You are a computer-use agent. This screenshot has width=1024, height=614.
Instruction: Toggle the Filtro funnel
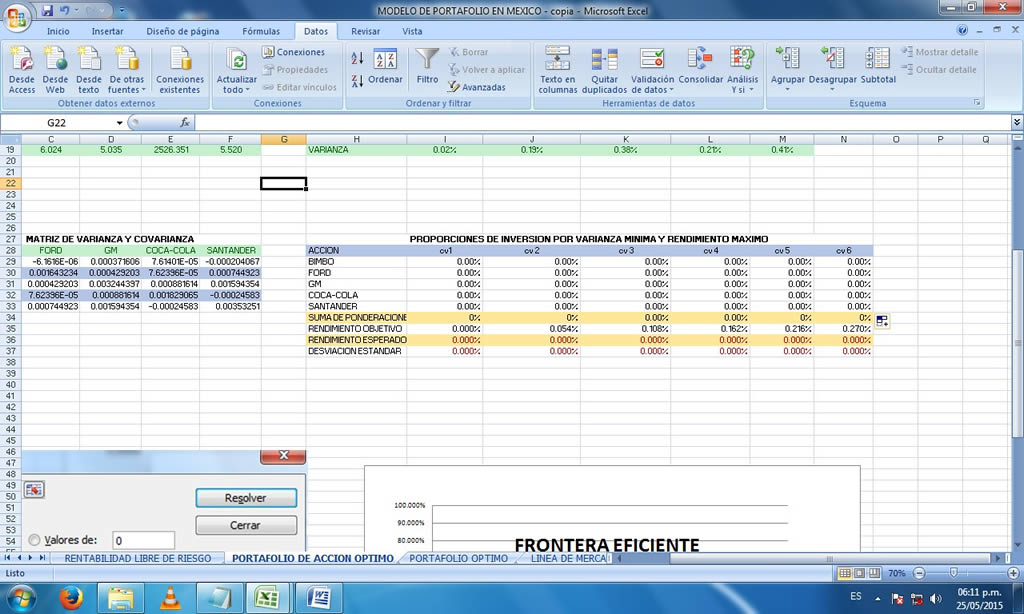coord(427,67)
